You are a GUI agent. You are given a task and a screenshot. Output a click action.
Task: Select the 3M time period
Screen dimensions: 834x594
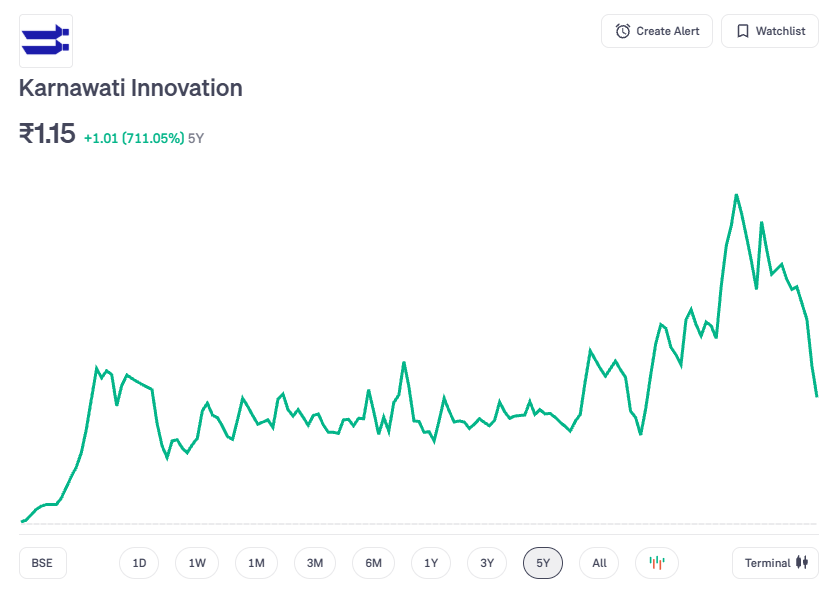point(315,563)
